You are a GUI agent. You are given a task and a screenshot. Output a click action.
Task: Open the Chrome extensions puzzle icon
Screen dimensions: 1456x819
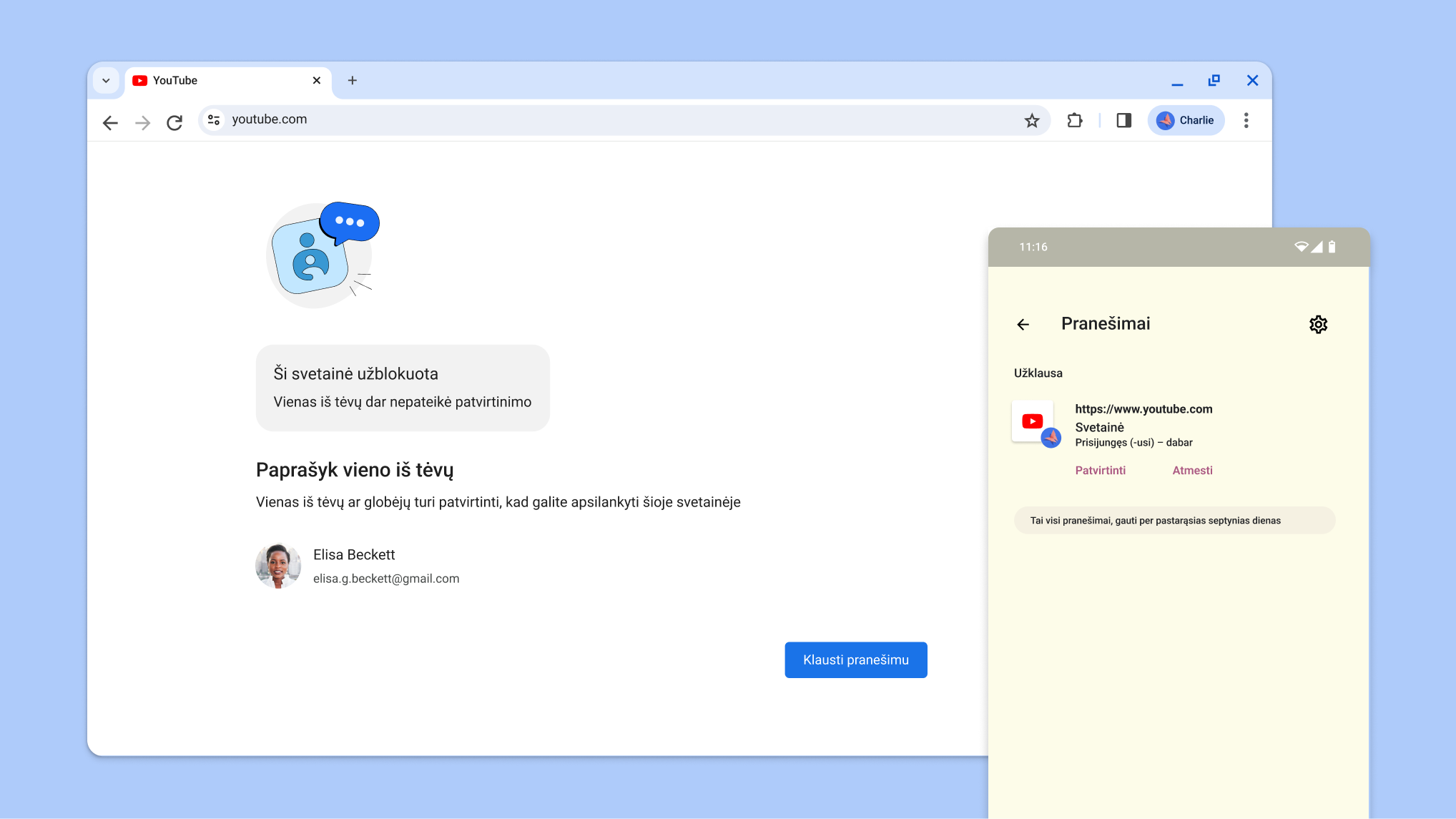pos(1074,120)
